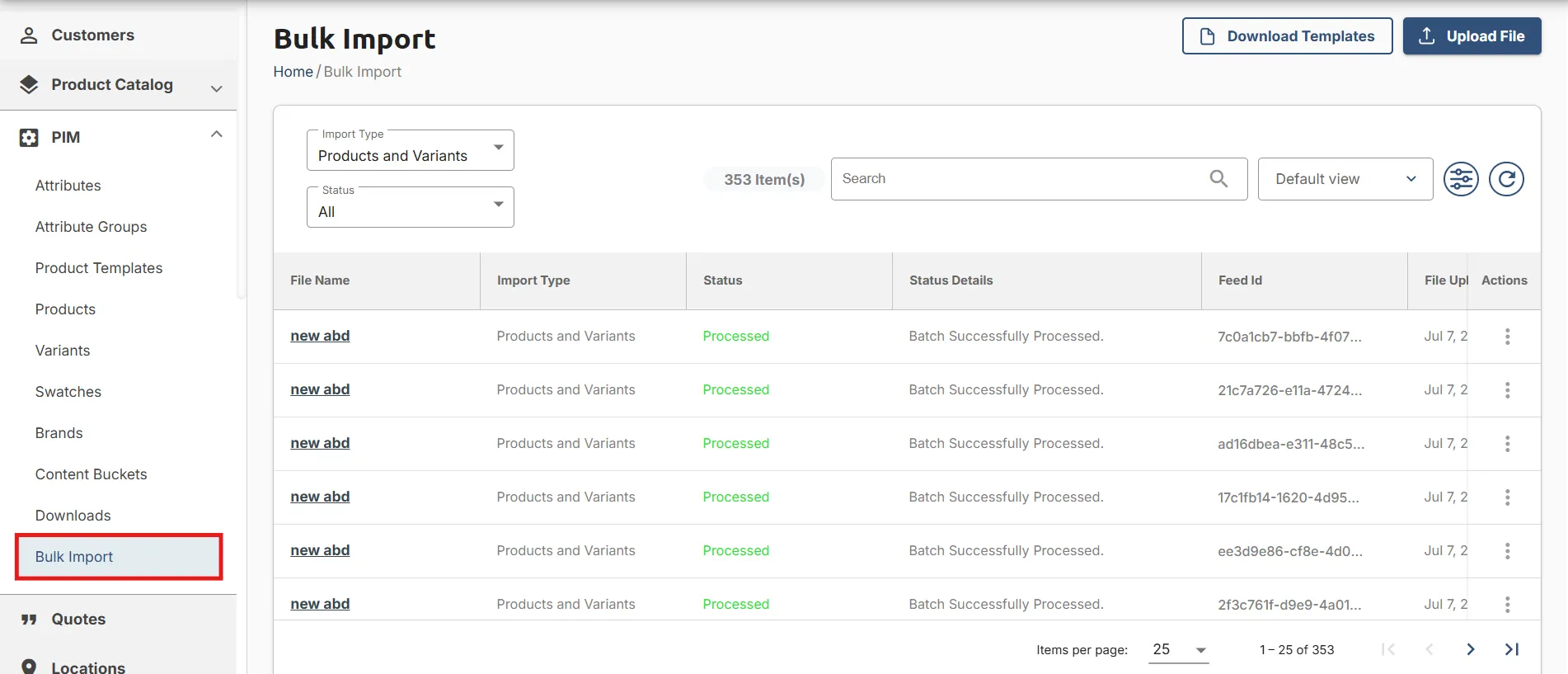Screen dimensions: 1568x674
Task: Click the filter settings sliders icon
Action: [x=1461, y=179]
